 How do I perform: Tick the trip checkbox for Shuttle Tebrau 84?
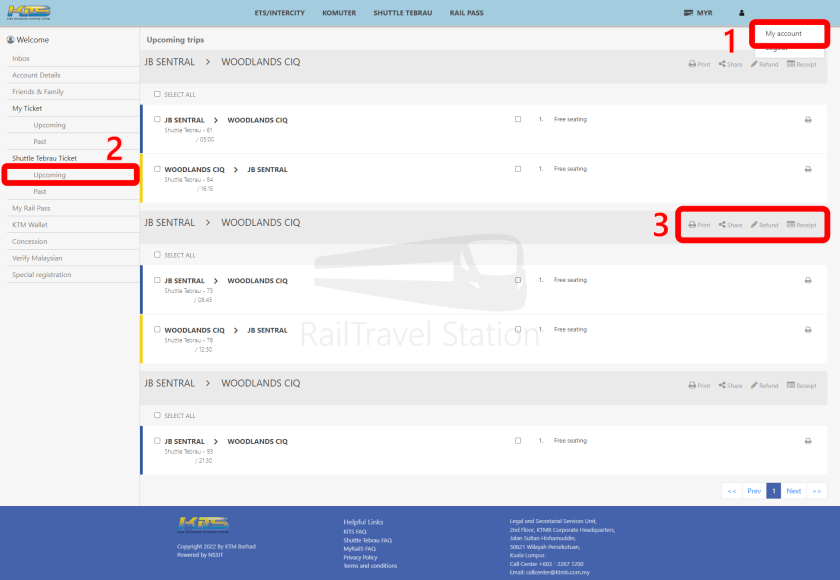coord(157,169)
